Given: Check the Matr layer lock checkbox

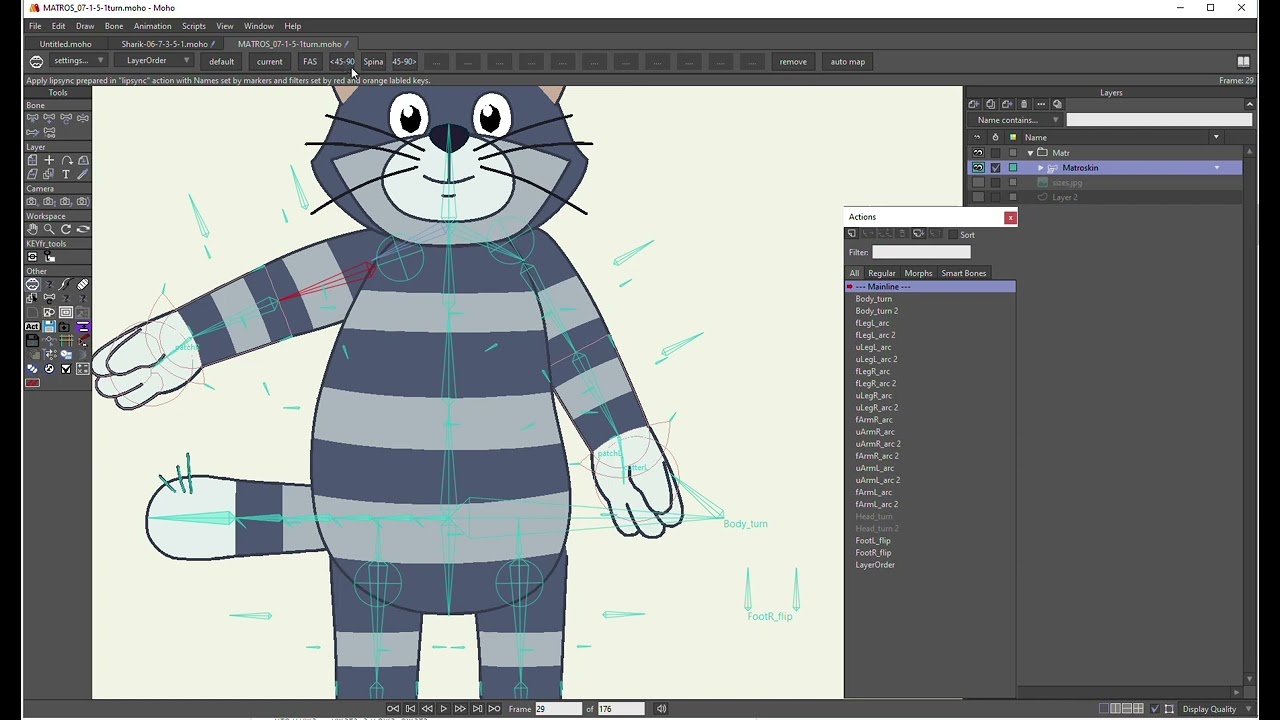Looking at the screenshot, I should pyautogui.click(x=995, y=153).
